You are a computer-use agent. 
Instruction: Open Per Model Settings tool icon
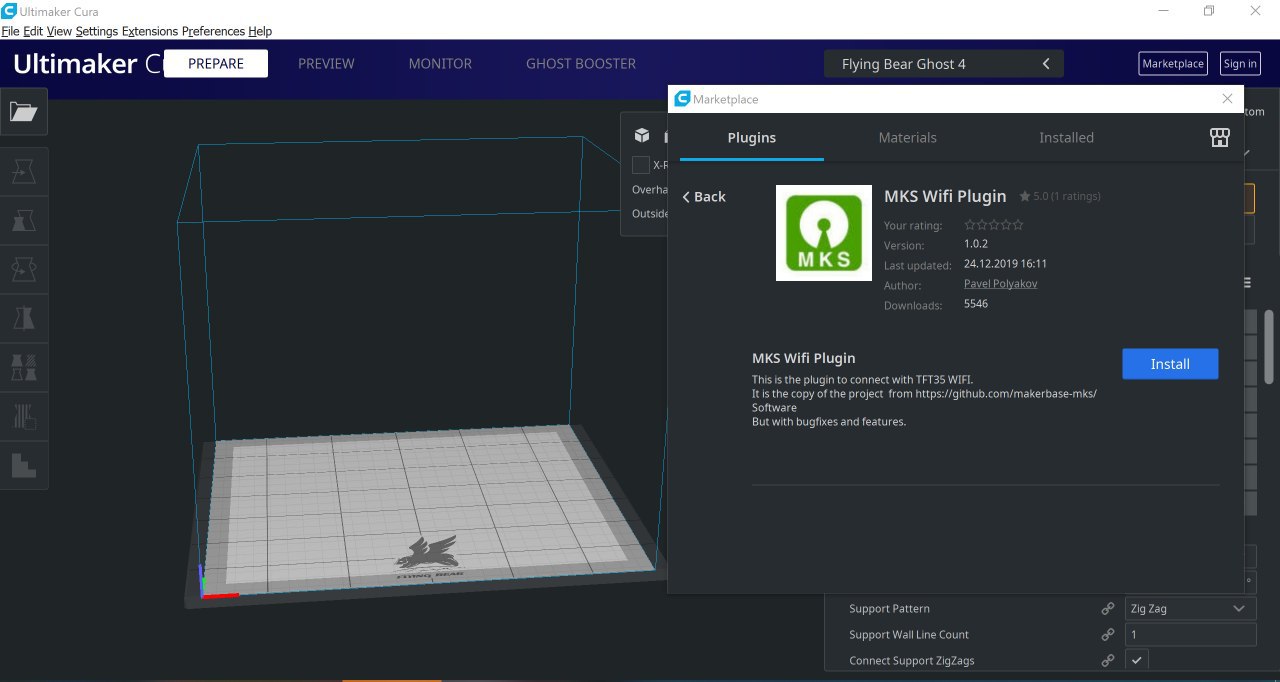click(x=24, y=367)
